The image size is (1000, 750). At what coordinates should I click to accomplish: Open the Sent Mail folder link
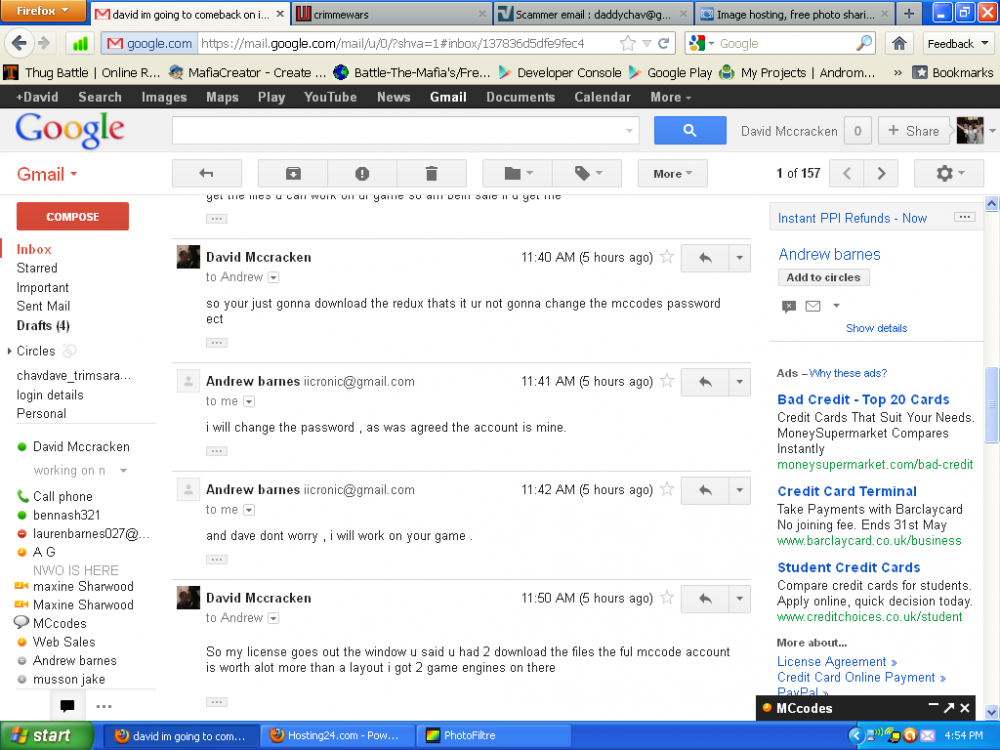pyautogui.click(x=43, y=306)
